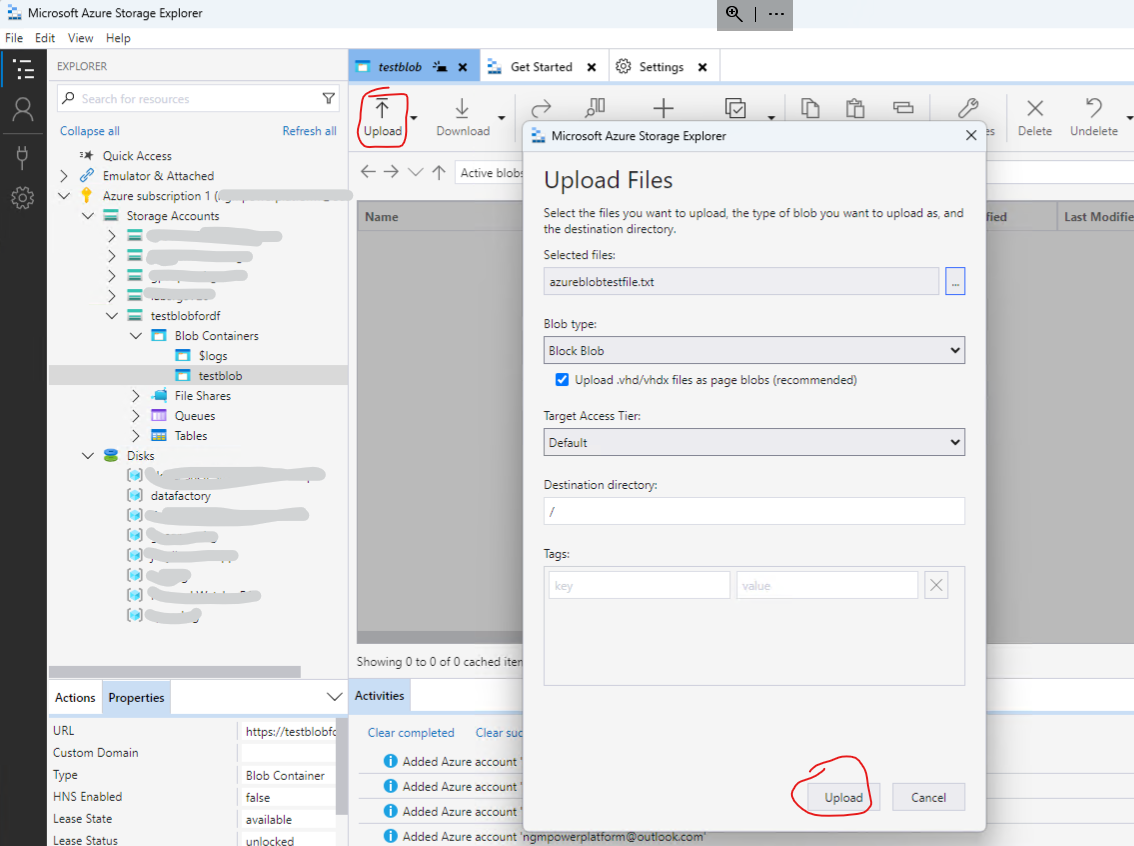1134x846 pixels.
Task: Click the Upload button in the dialog
Action: point(843,798)
